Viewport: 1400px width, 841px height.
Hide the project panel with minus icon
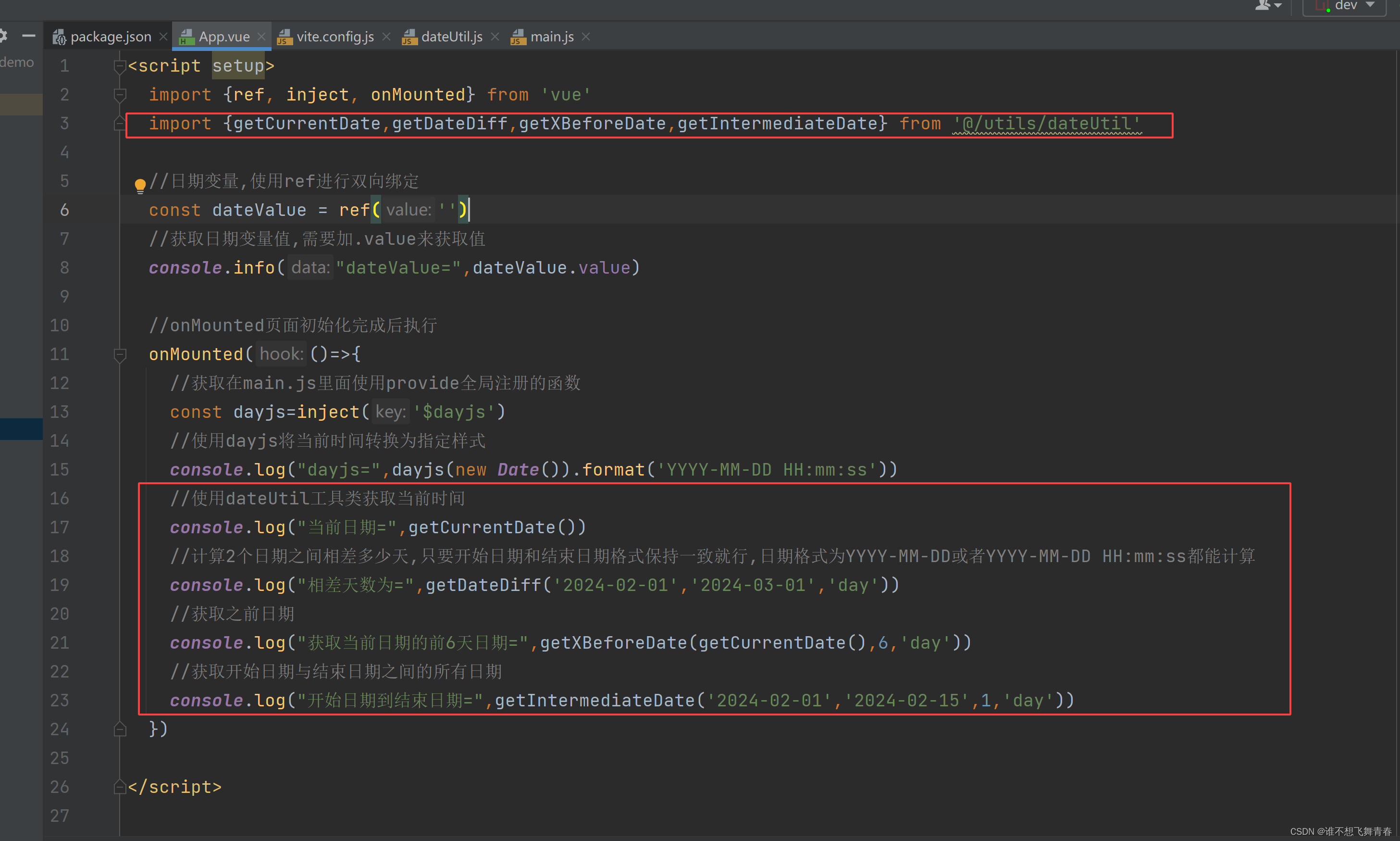(x=29, y=36)
